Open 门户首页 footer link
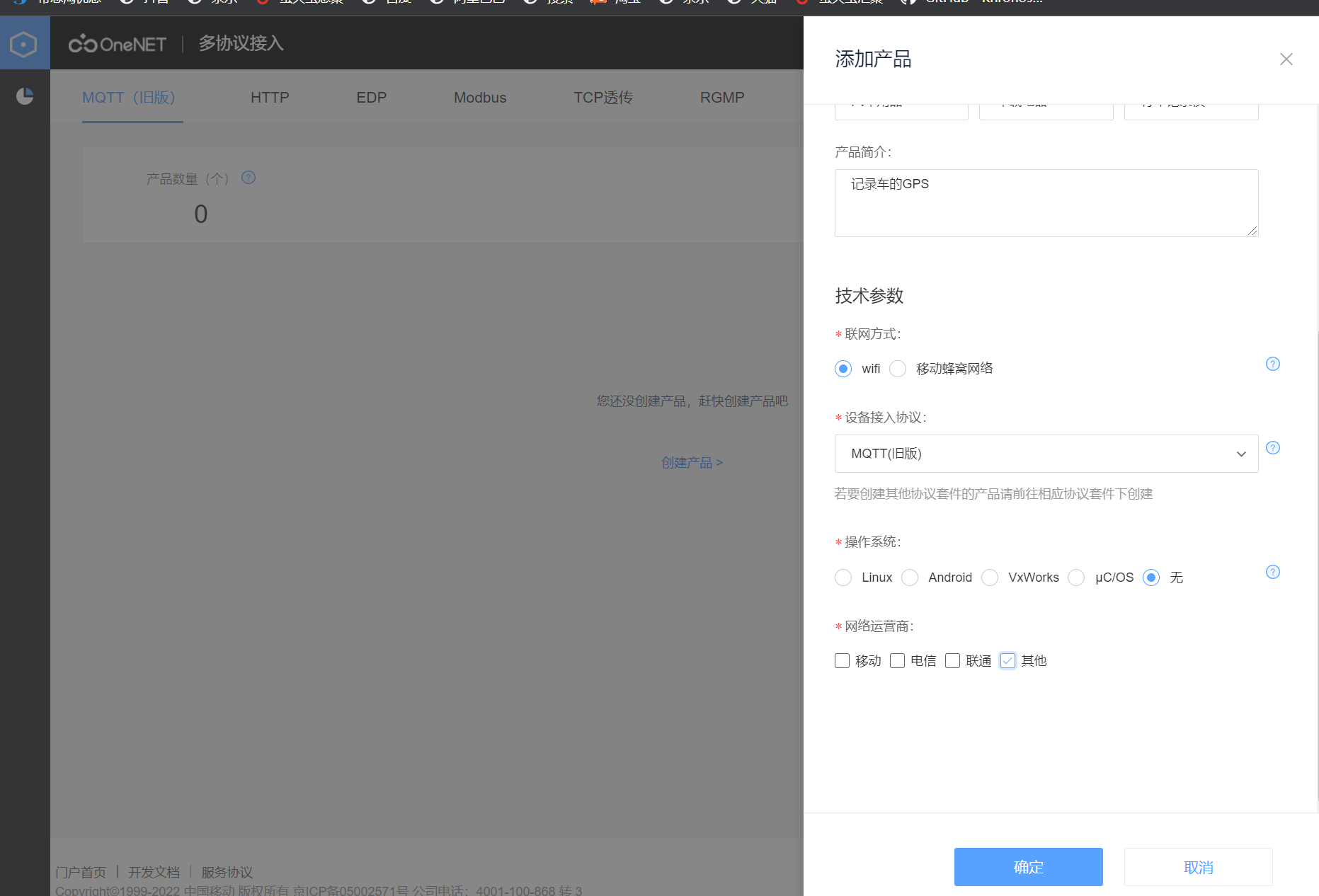This screenshot has height=896, width=1319. pos(81,872)
